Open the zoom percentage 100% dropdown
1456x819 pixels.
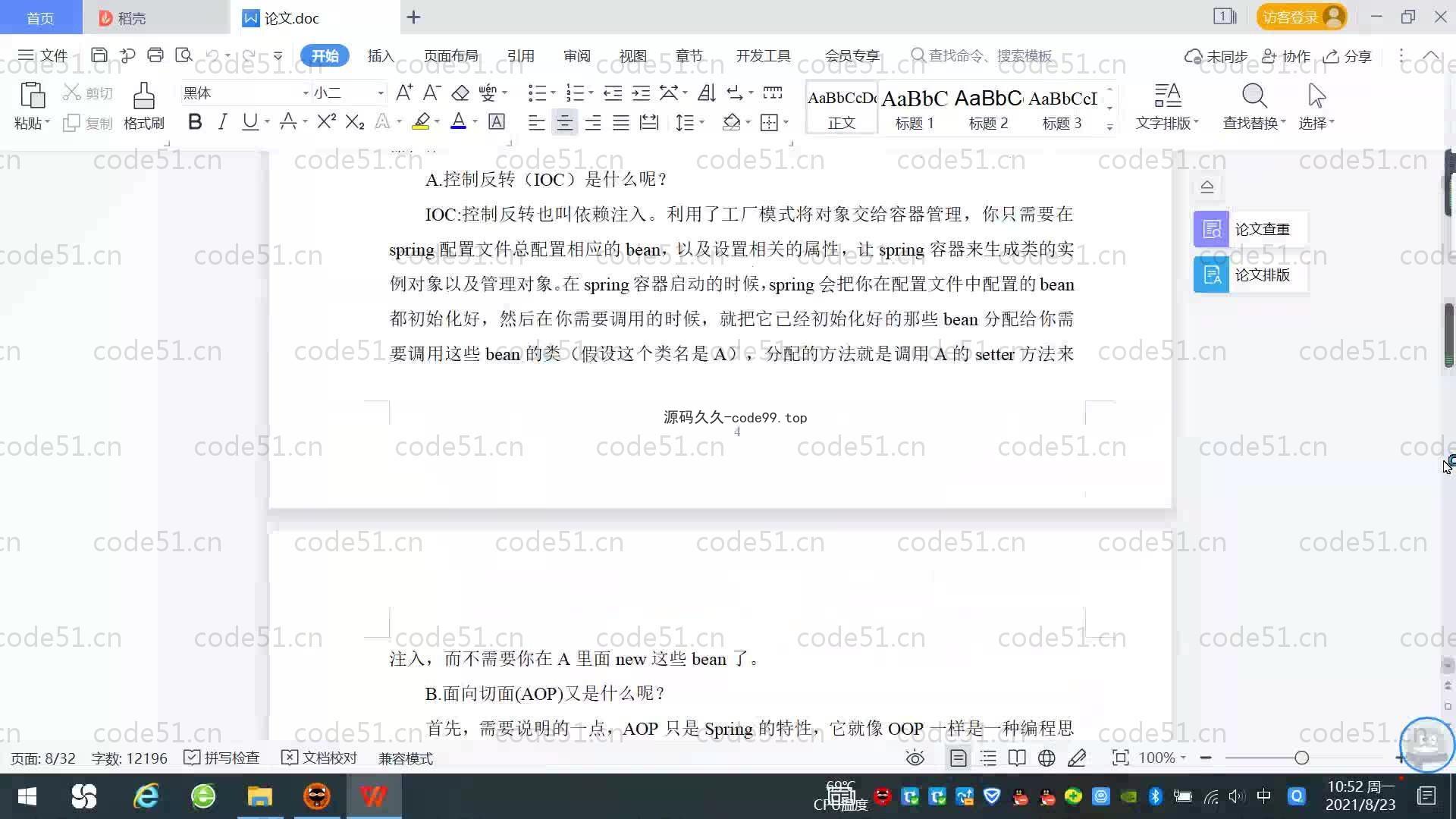coord(1162,758)
